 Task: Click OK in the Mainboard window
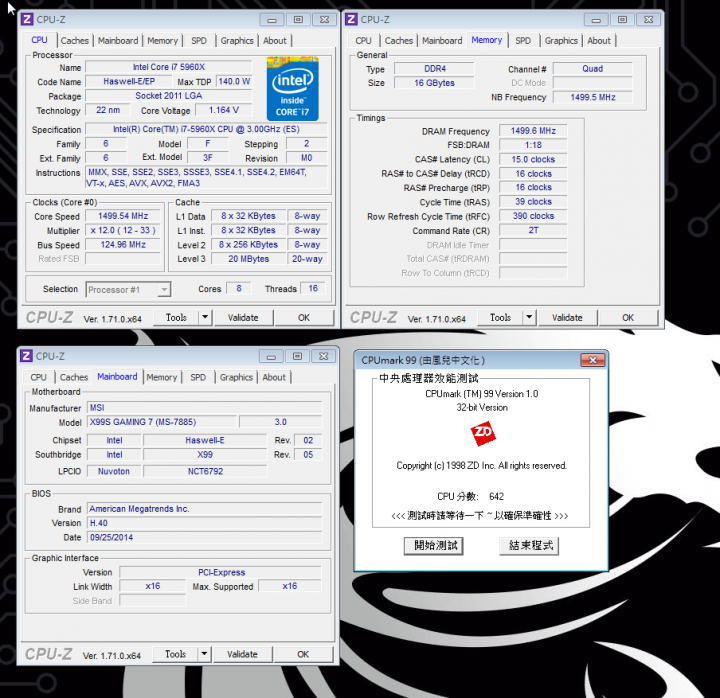point(303,654)
